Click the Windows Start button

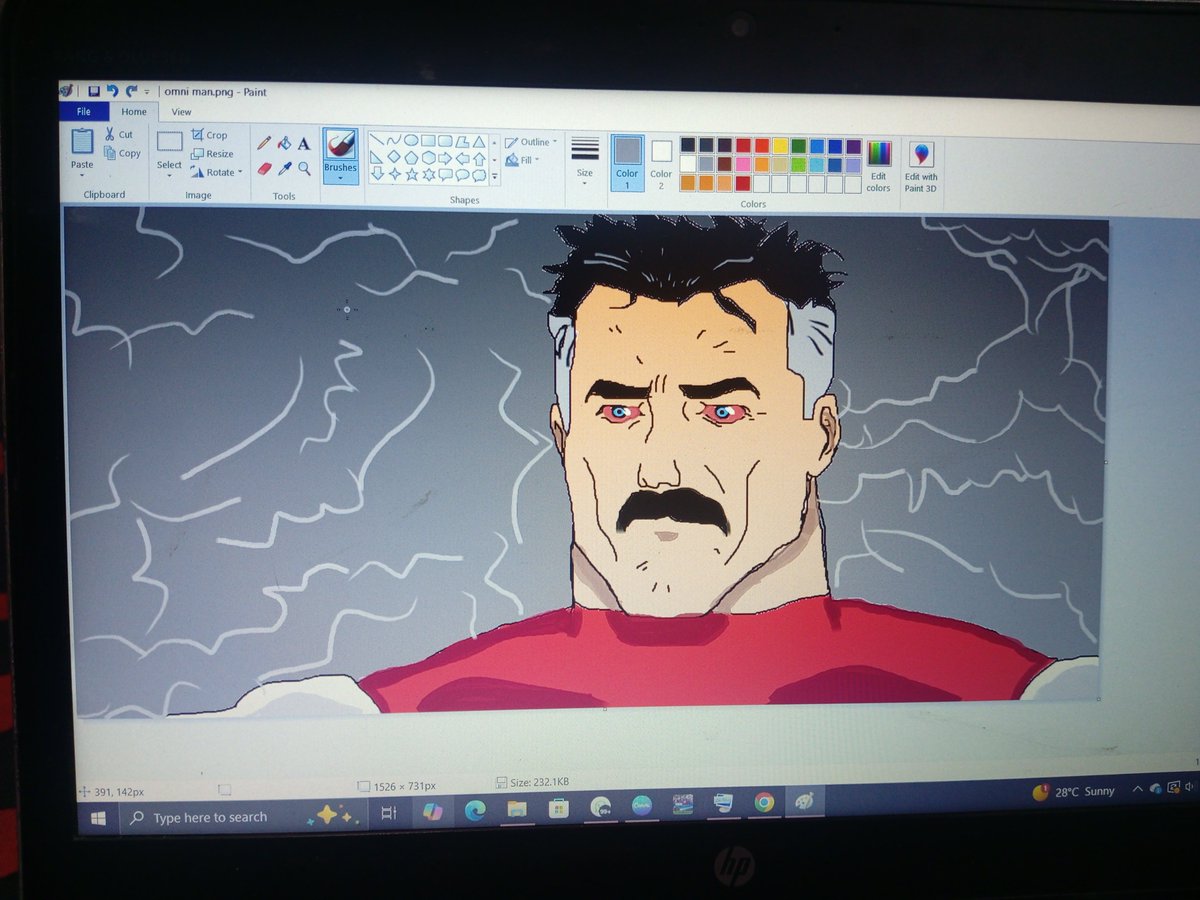point(98,818)
